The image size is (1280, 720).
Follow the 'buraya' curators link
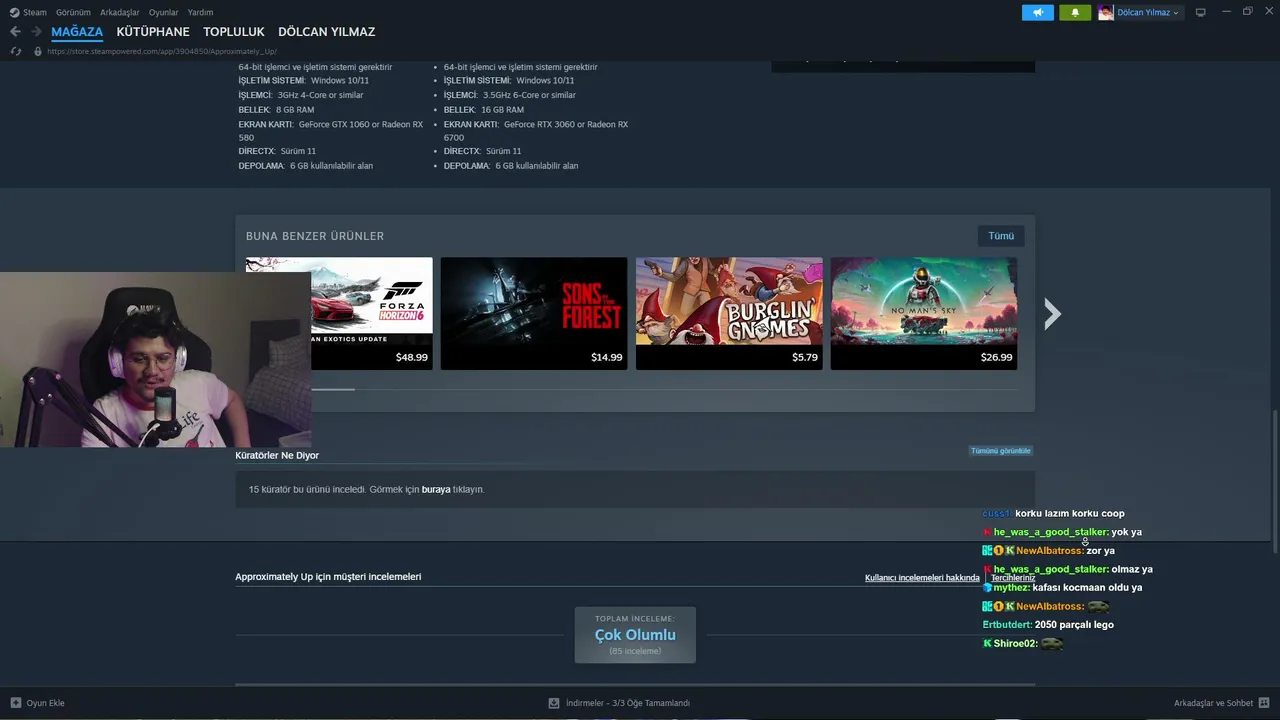click(436, 490)
